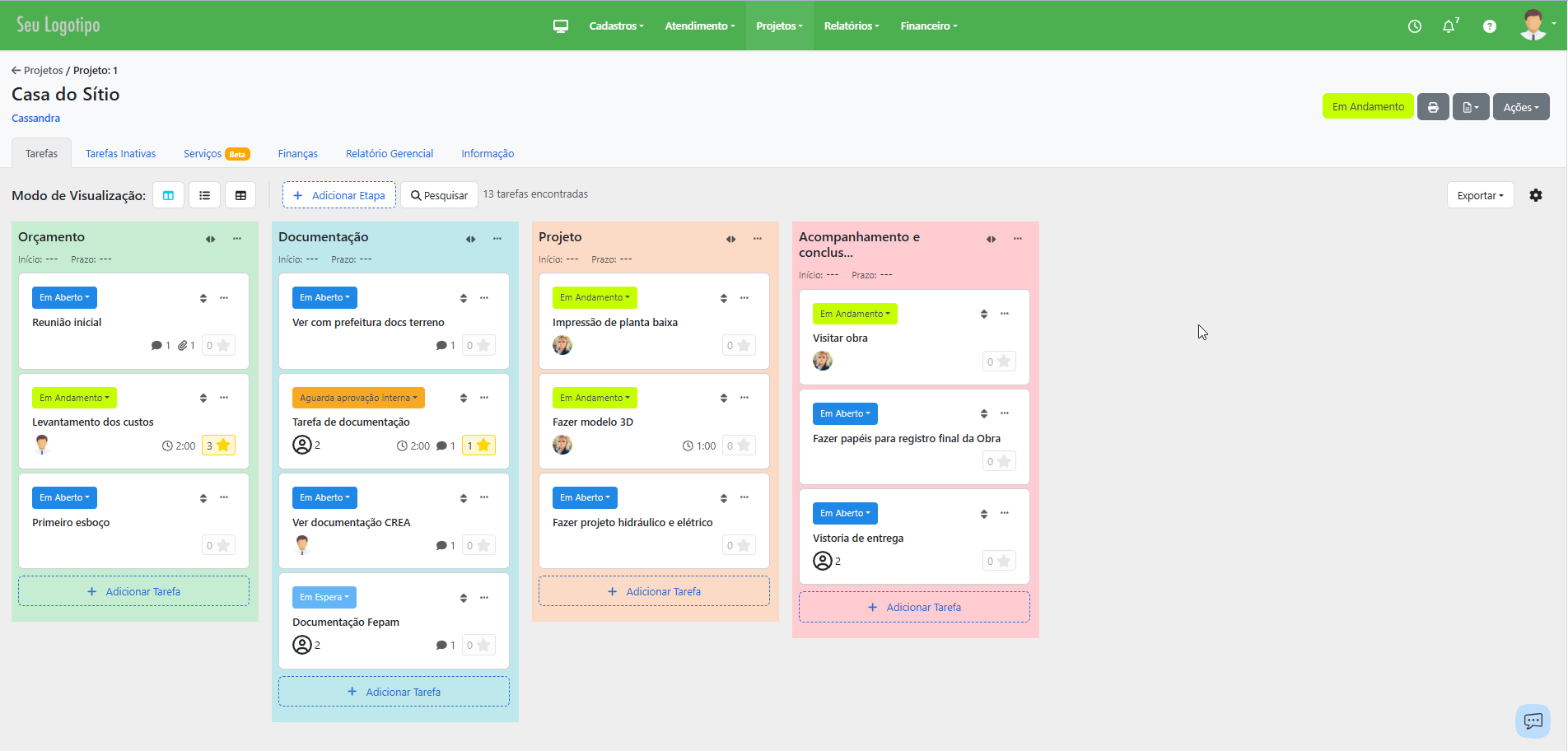Open the Ações dropdown menu
The image size is (1568, 751).
coord(1520,107)
